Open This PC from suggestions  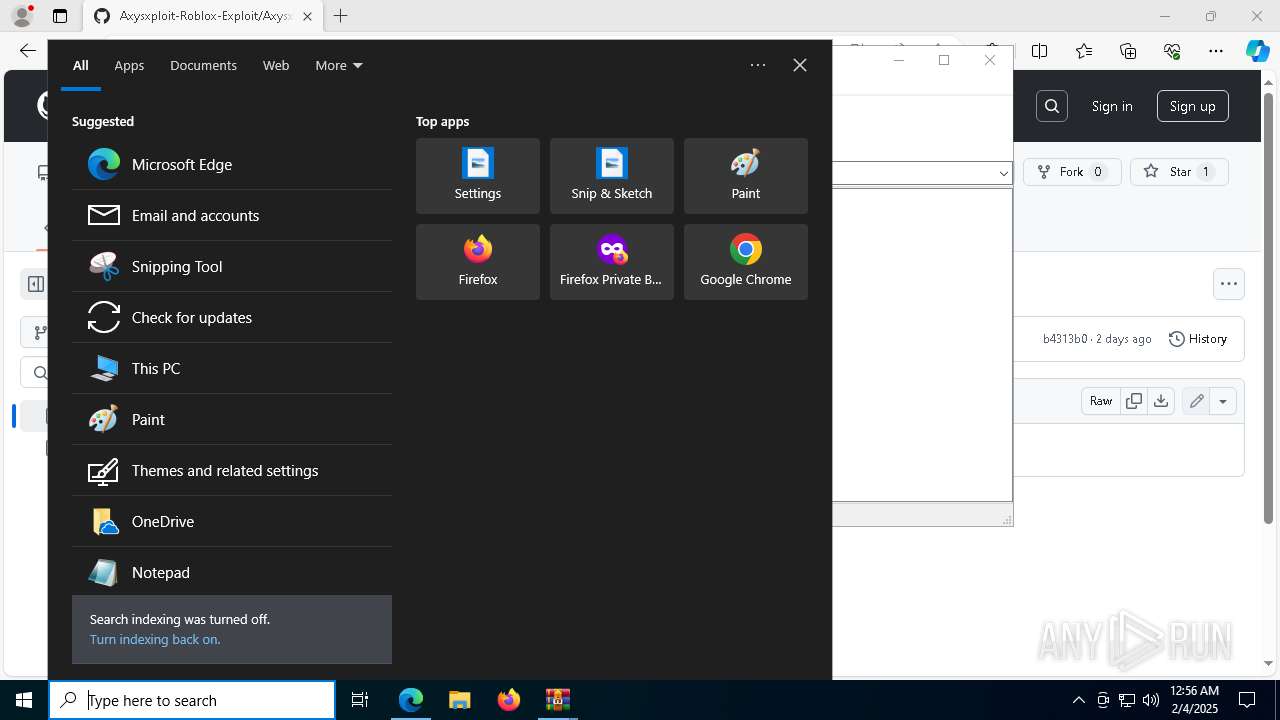pyautogui.click(x=232, y=368)
